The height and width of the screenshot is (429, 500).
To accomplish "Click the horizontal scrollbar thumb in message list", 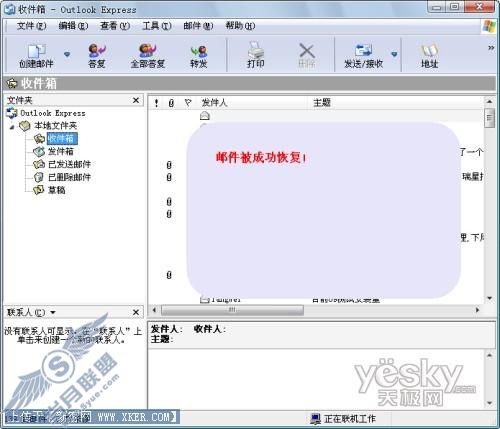I will [232, 310].
